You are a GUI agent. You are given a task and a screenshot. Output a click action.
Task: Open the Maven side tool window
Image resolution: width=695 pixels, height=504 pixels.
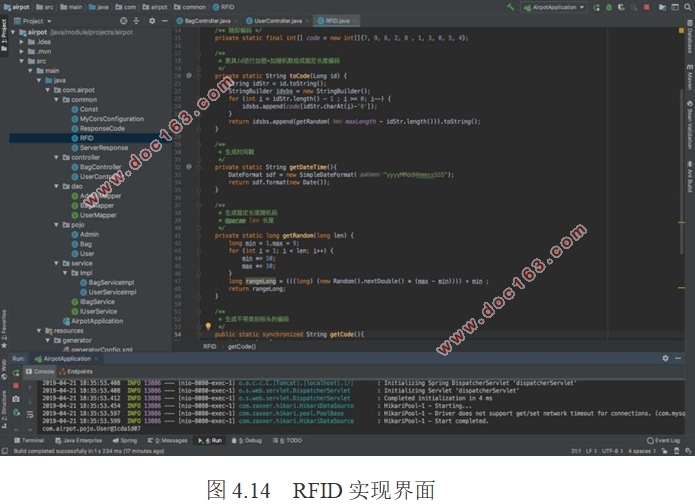[x=690, y=77]
